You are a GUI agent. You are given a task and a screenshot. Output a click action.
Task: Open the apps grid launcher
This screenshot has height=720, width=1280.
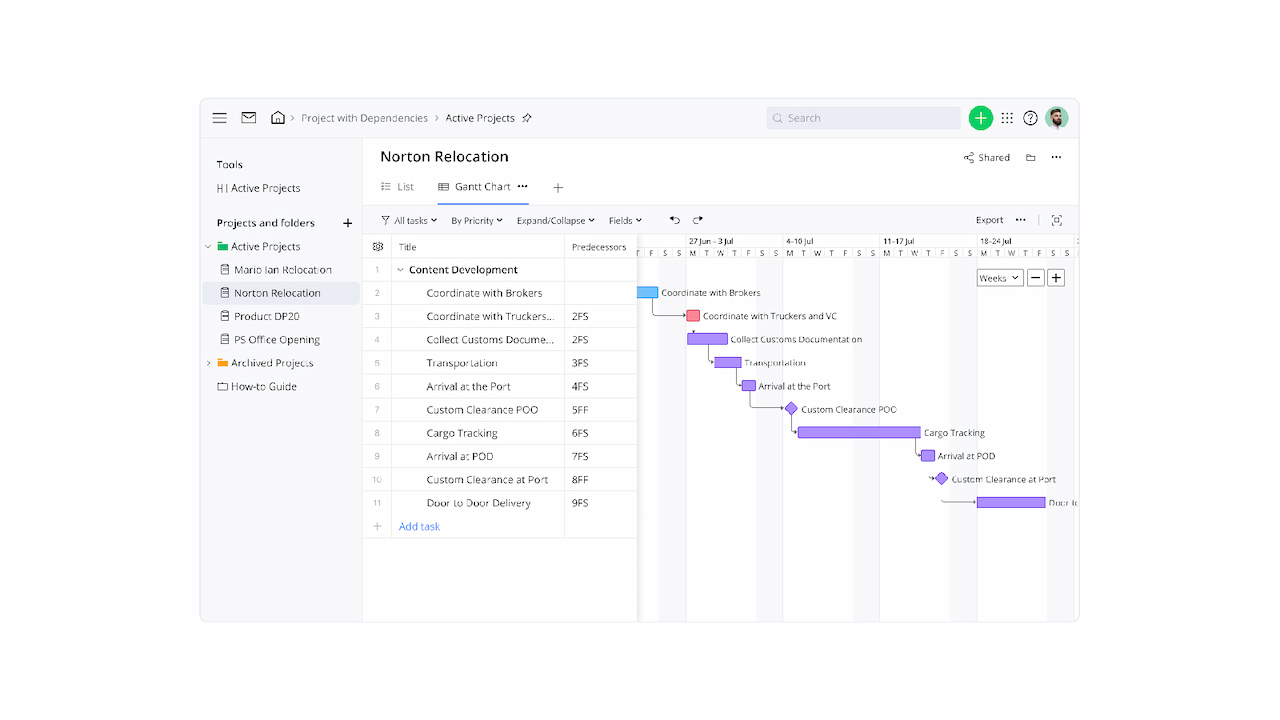pyautogui.click(x=1008, y=117)
